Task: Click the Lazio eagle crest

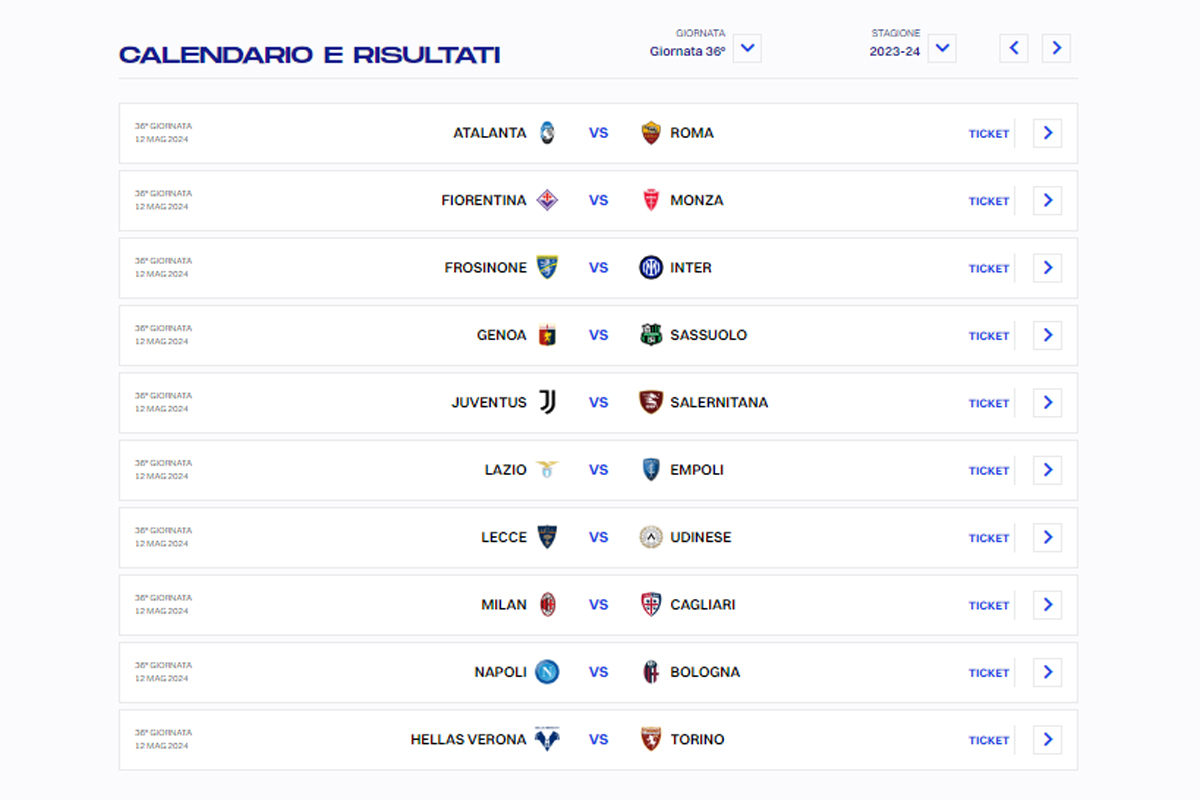Action: pos(547,470)
